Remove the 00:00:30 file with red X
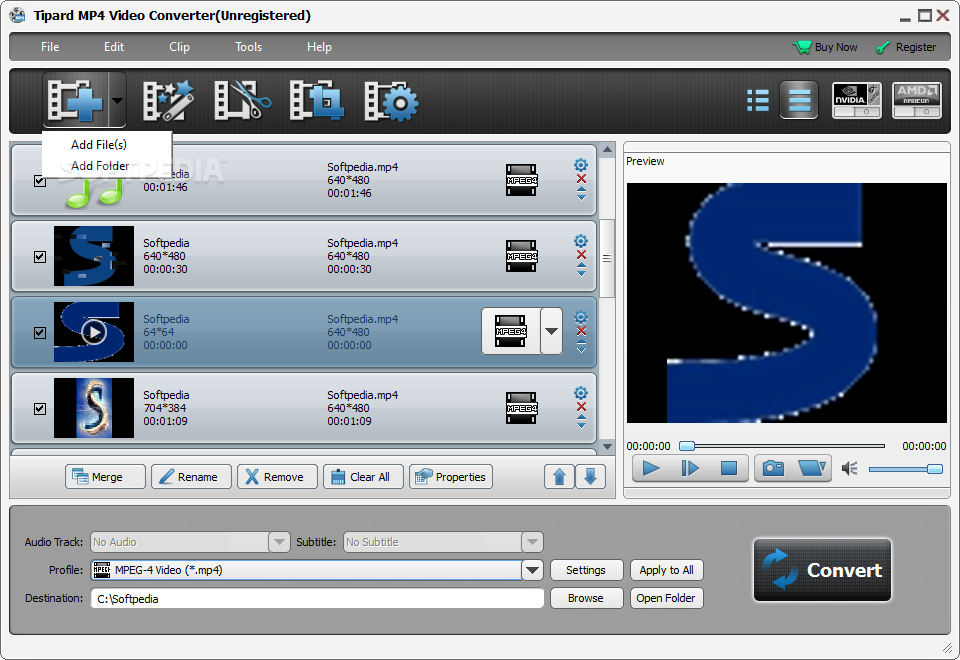Viewport: 960px width, 660px height. [582, 255]
